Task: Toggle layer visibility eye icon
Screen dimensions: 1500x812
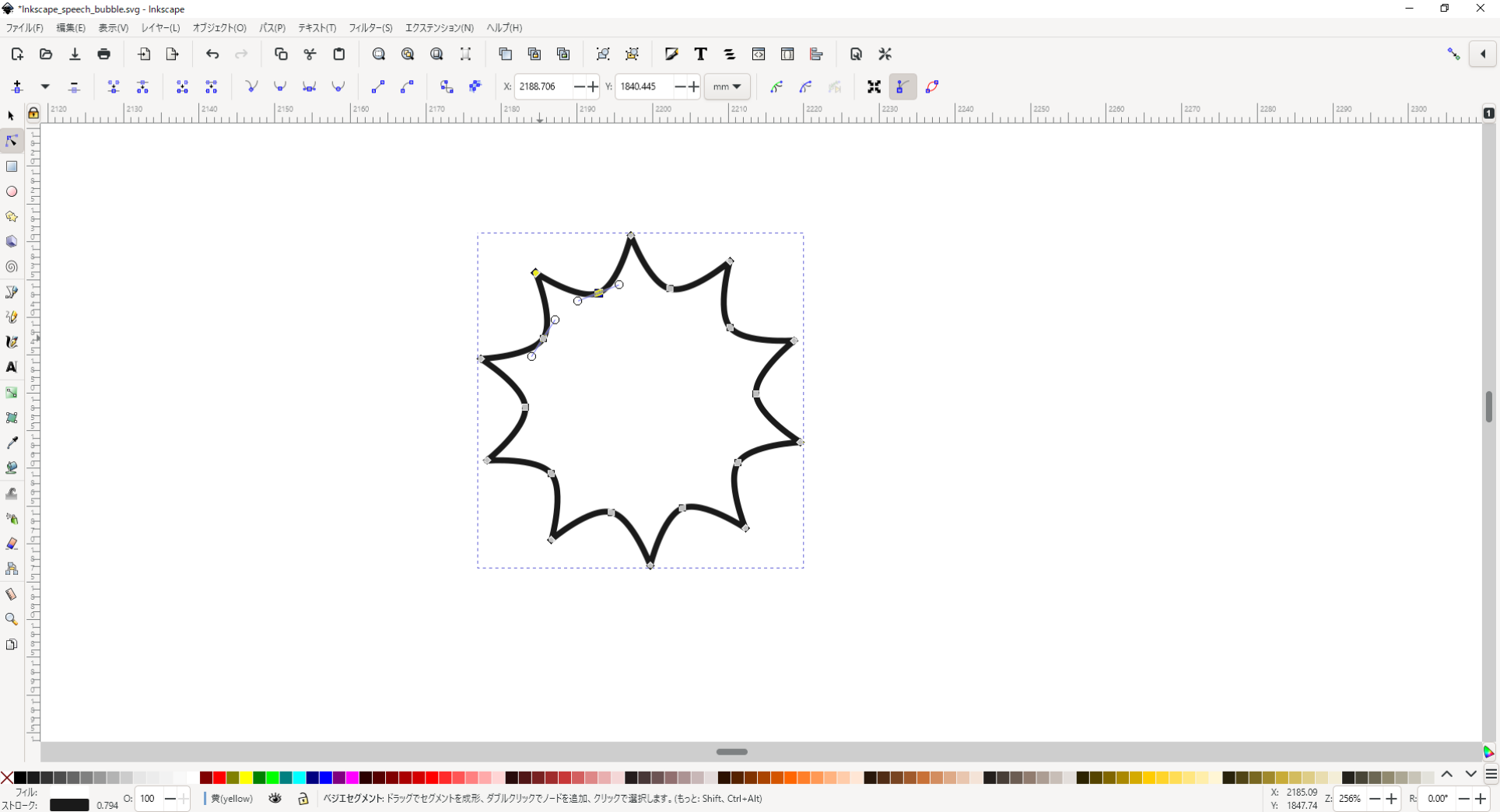Action: tap(275, 799)
